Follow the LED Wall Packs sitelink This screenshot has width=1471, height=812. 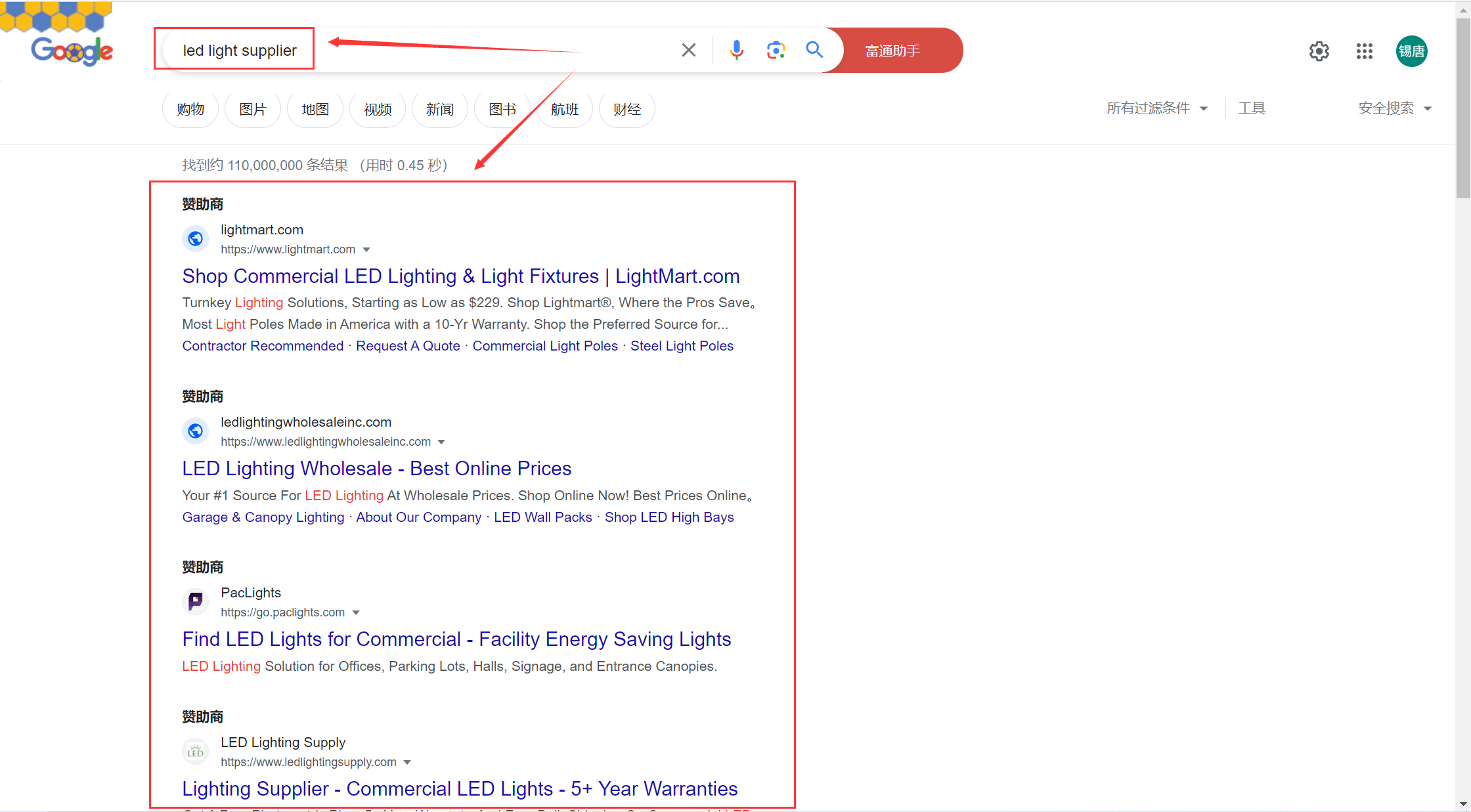[x=543, y=517]
